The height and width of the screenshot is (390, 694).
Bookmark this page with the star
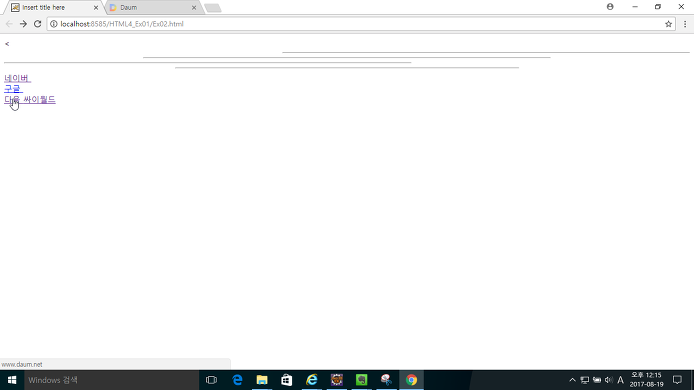coord(668,24)
